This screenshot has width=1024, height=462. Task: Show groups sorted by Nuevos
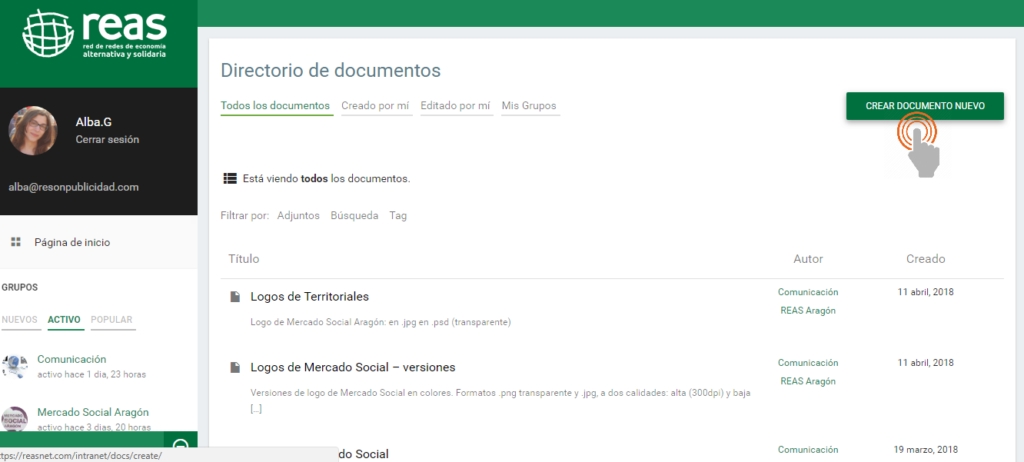click(20, 320)
